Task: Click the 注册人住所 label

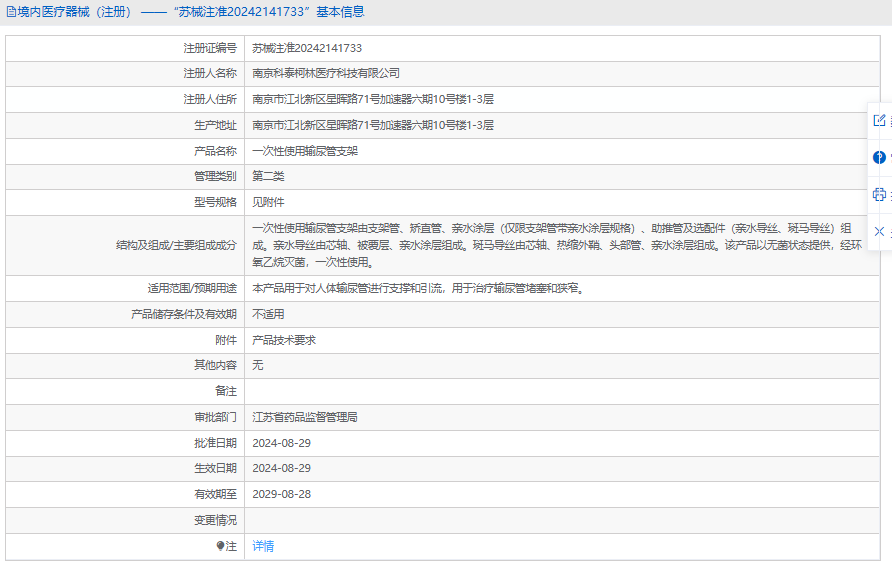Action: 210,100
